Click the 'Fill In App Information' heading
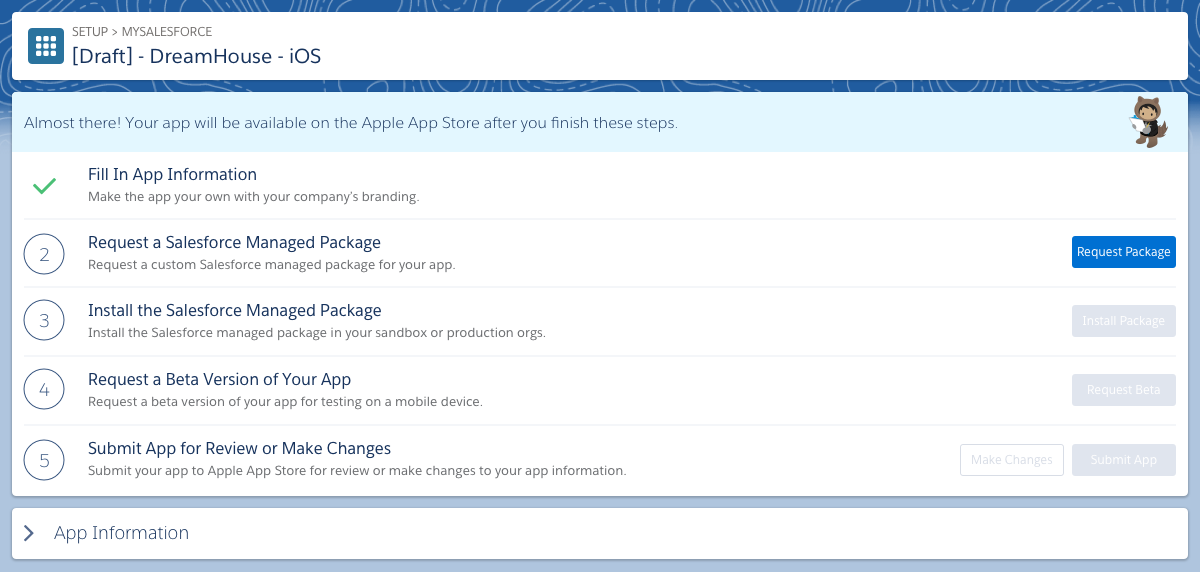Image resolution: width=1200 pixels, height=572 pixels. tap(172, 174)
